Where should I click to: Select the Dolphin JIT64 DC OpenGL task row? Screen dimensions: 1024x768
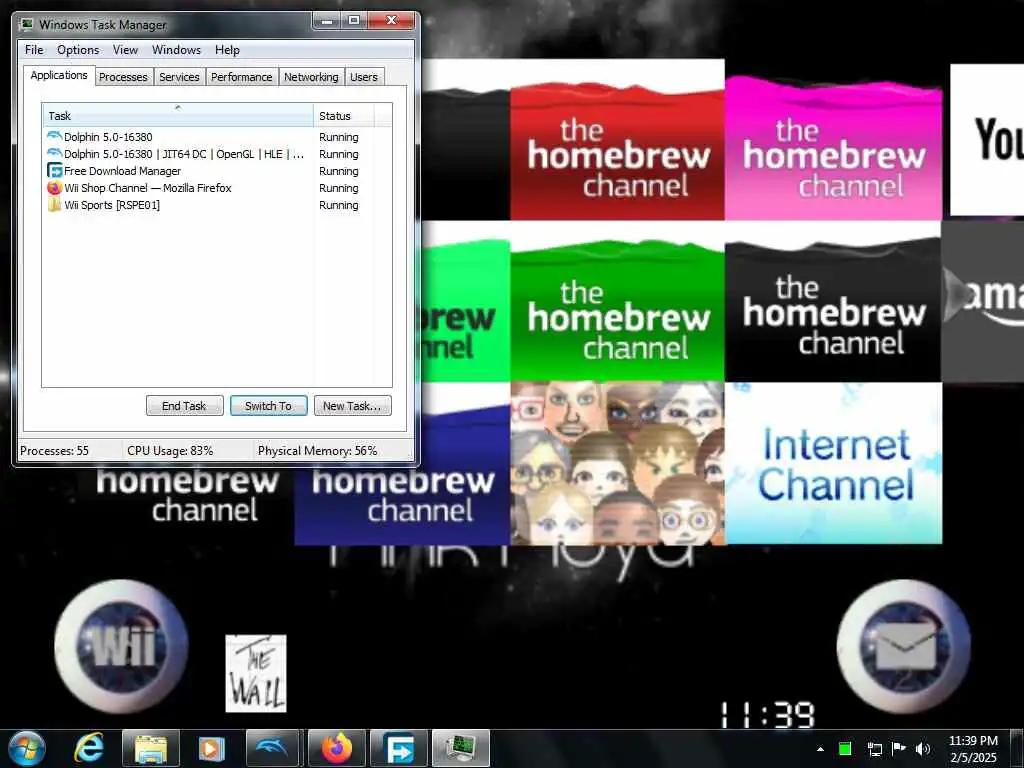click(217, 154)
